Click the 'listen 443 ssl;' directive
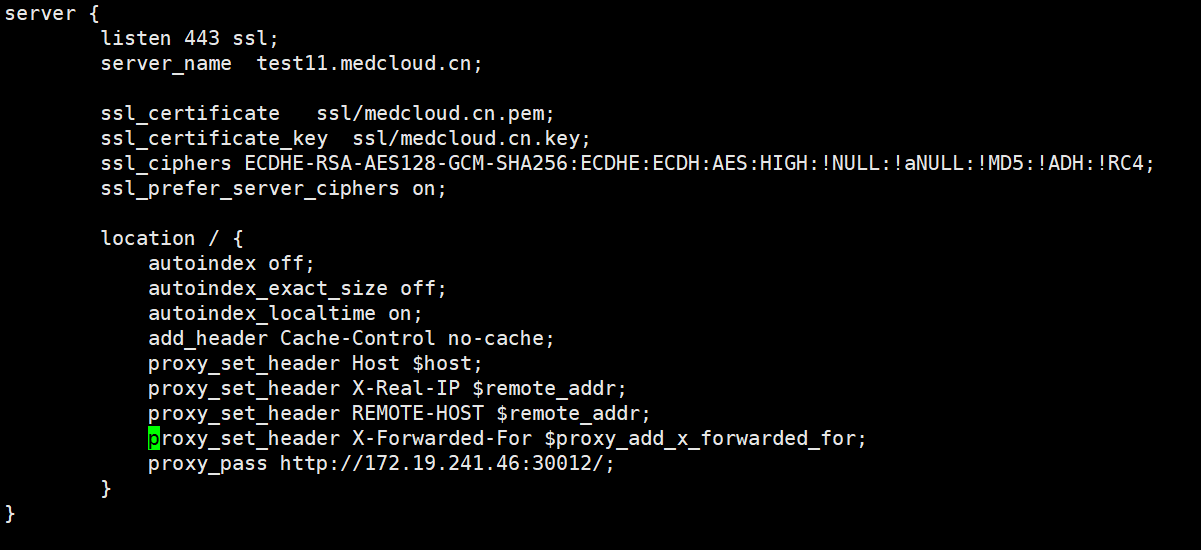 pos(190,38)
